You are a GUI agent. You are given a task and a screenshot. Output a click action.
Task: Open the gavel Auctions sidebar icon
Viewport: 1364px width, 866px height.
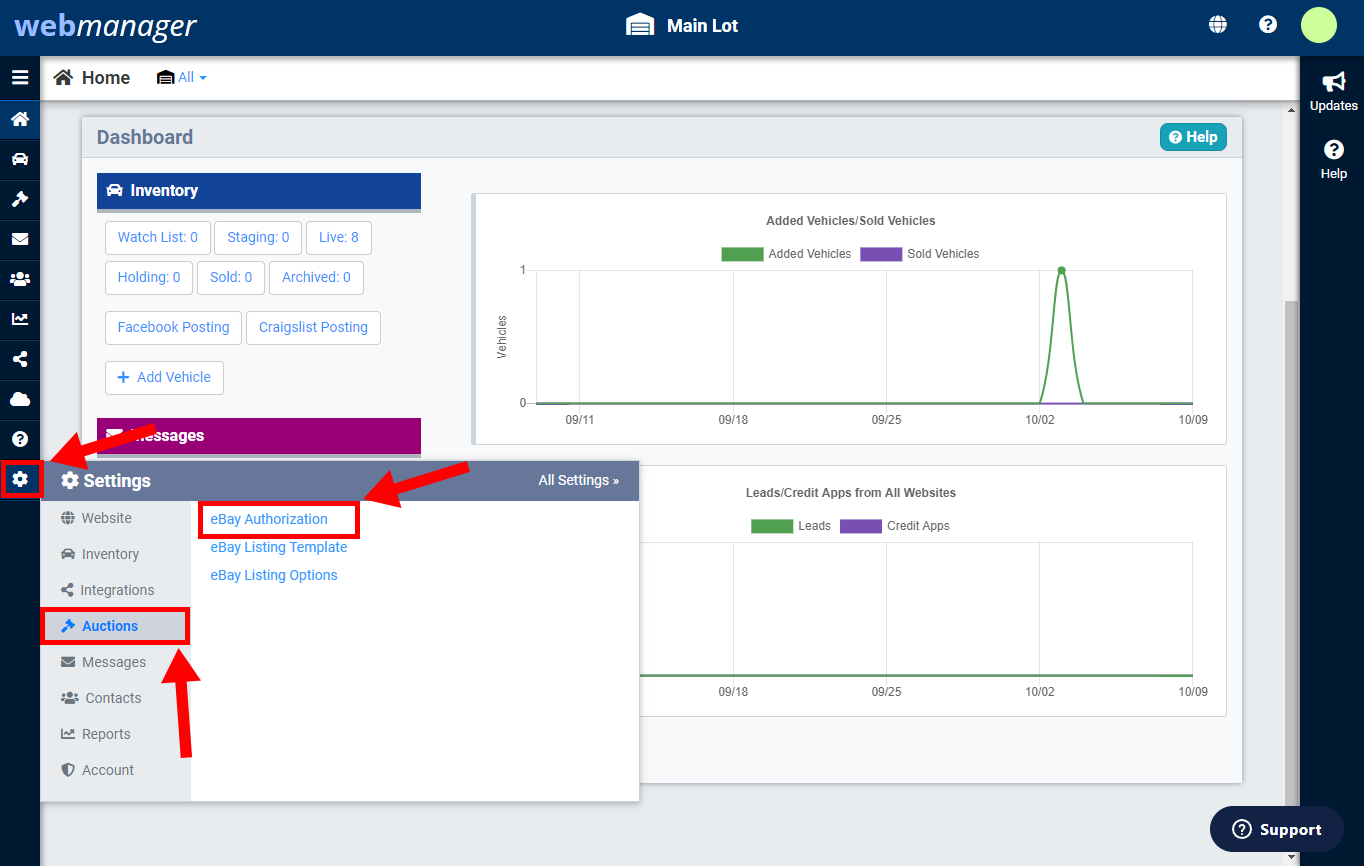[20, 199]
